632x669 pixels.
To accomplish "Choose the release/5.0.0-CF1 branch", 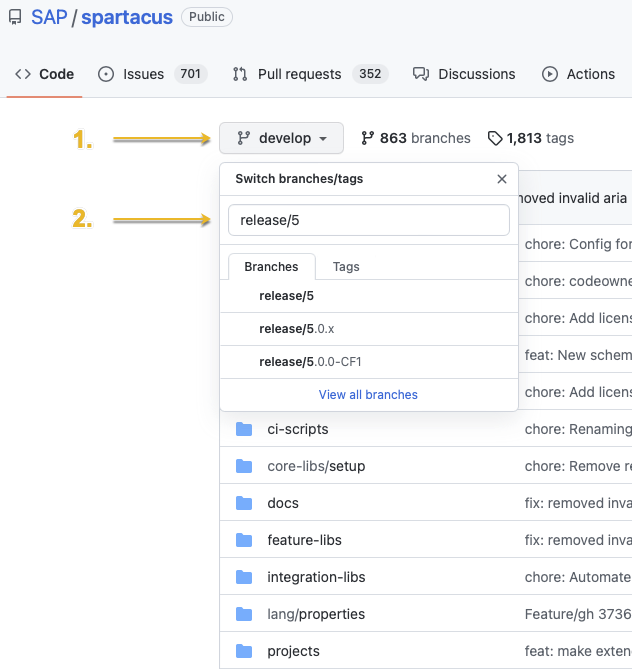I will [310, 362].
